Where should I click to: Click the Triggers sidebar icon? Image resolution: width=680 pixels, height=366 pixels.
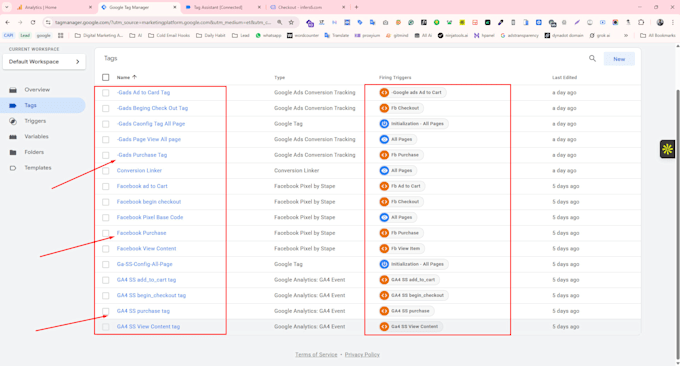tap(13, 121)
